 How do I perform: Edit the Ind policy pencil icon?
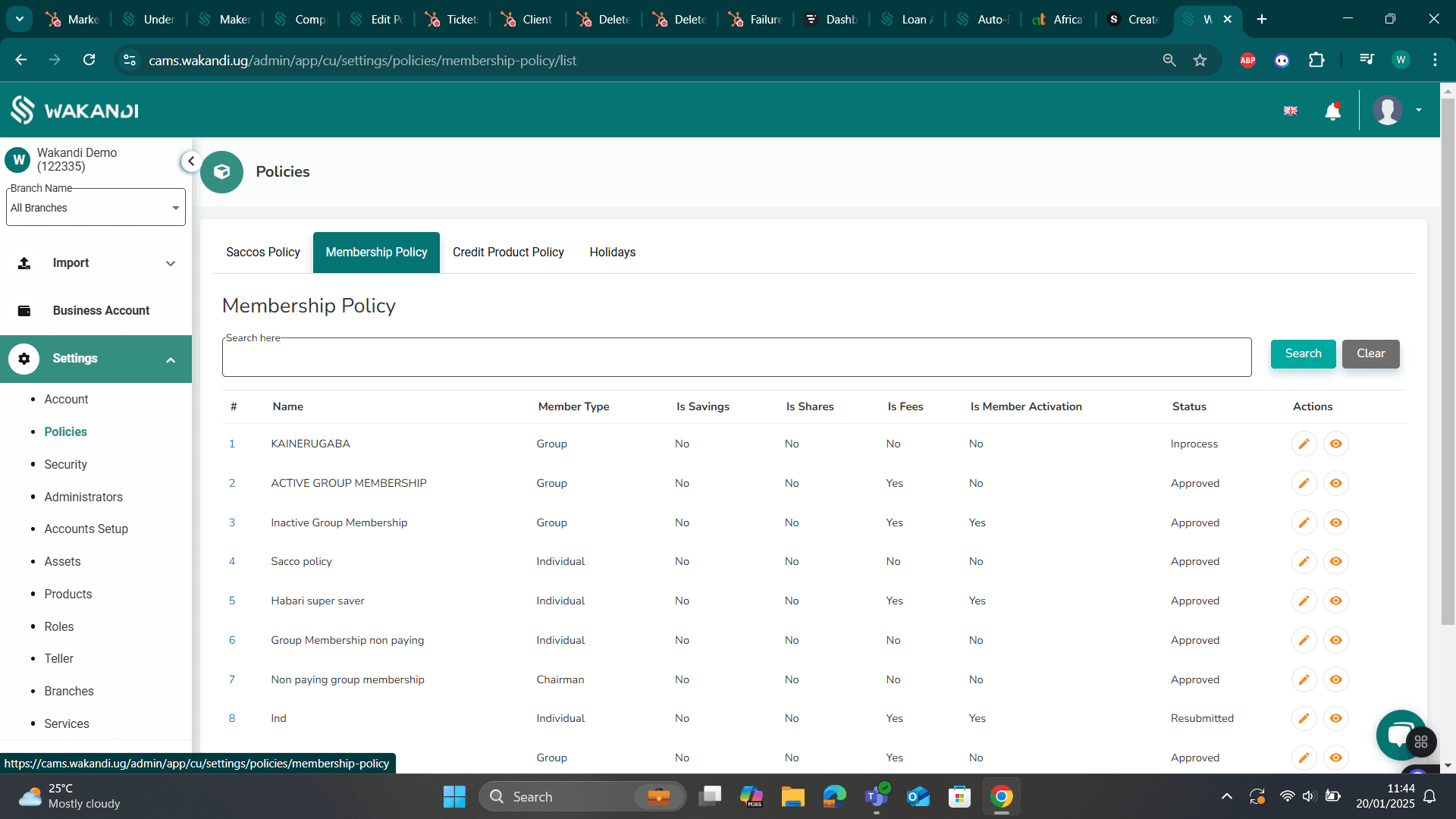(x=1304, y=718)
